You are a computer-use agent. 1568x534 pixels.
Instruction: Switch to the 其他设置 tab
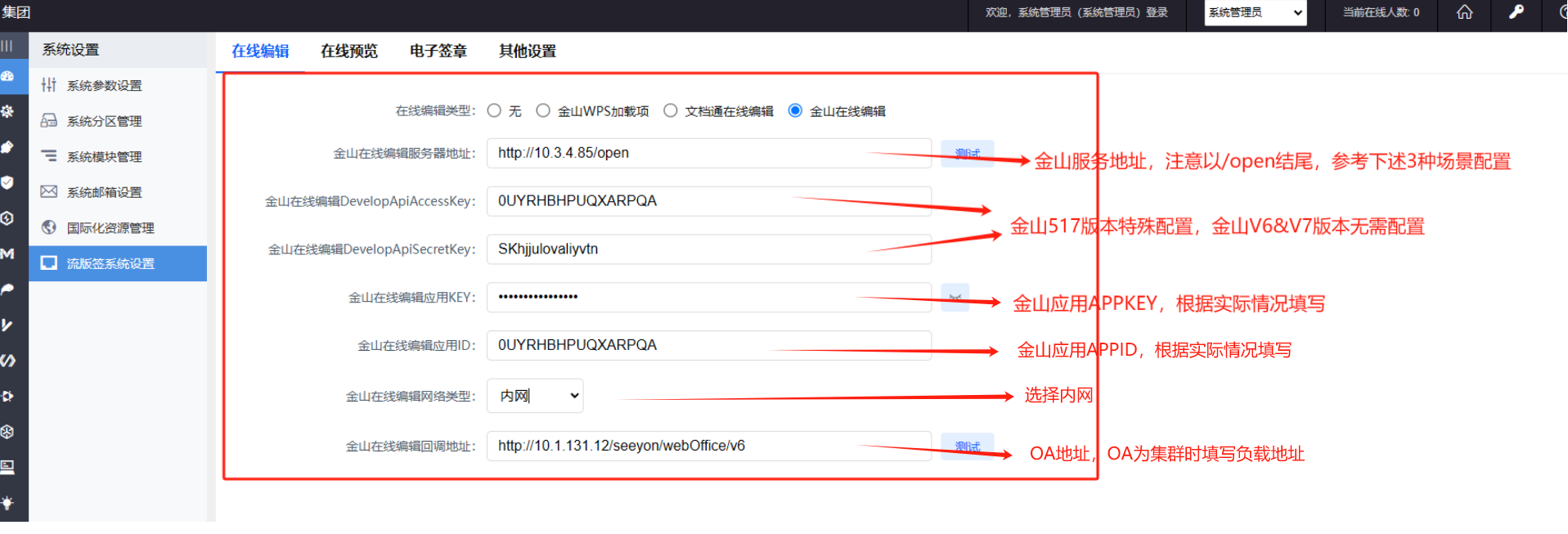[x=528, y=51]
